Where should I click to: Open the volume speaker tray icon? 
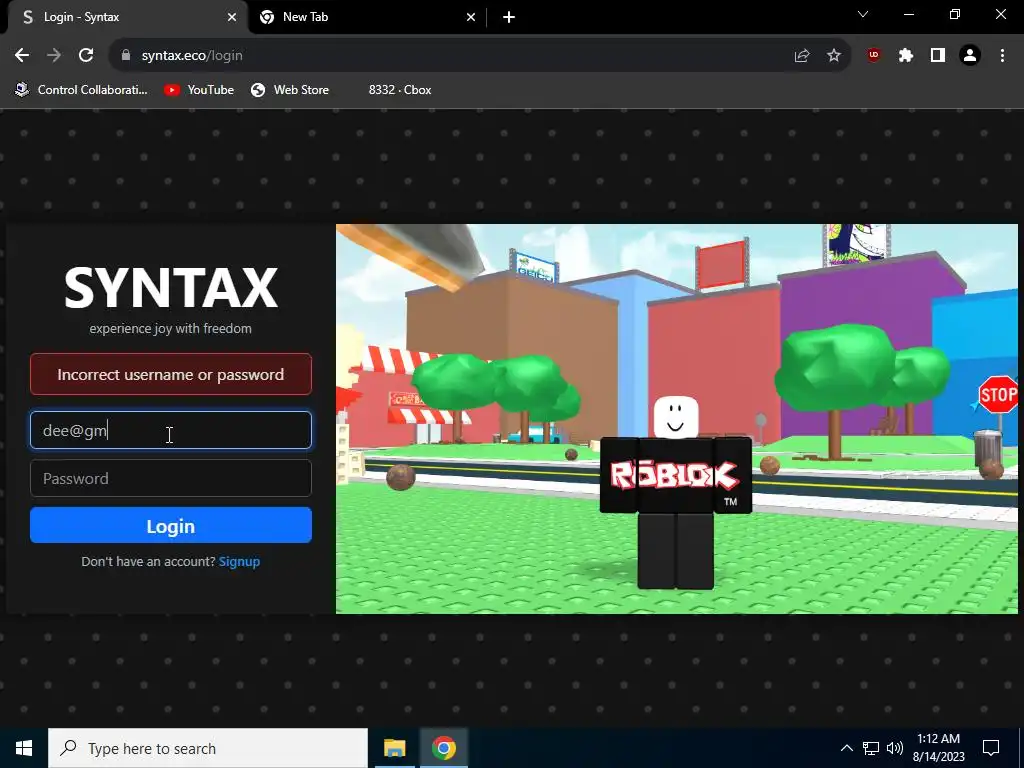[x=895, y=748]
